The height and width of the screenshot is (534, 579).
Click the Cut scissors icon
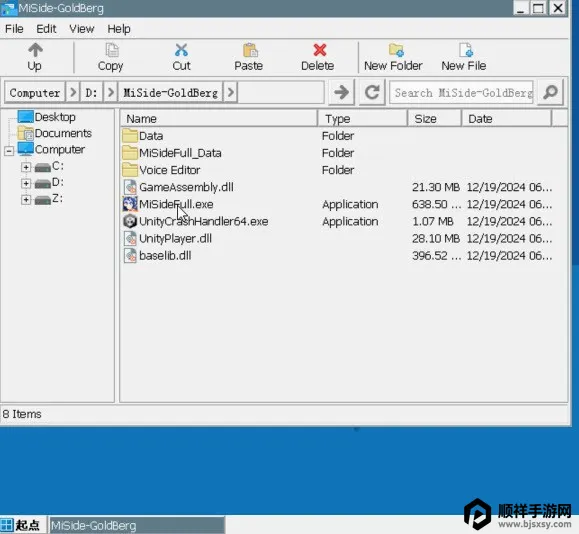click(181, 50)
